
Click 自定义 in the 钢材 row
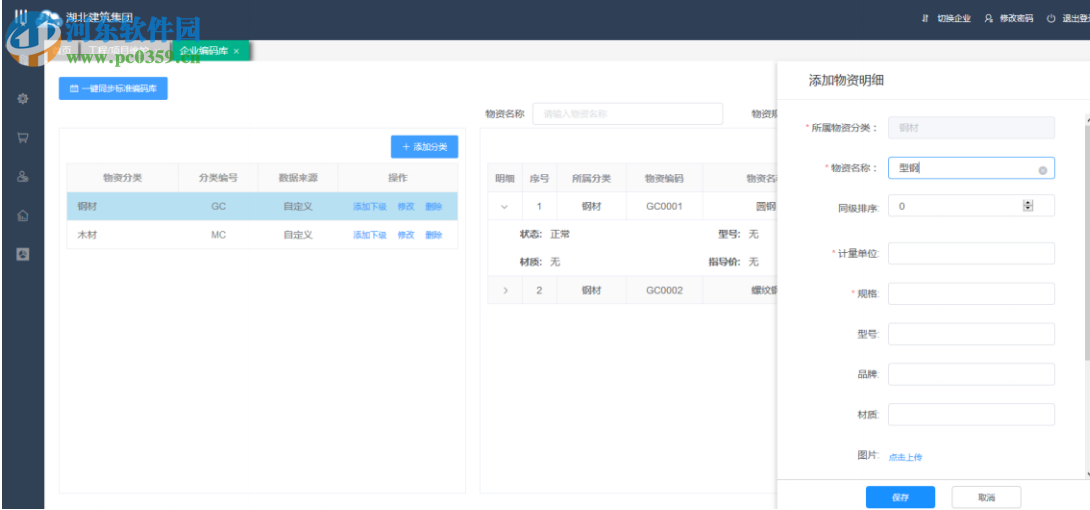[298, 206]
